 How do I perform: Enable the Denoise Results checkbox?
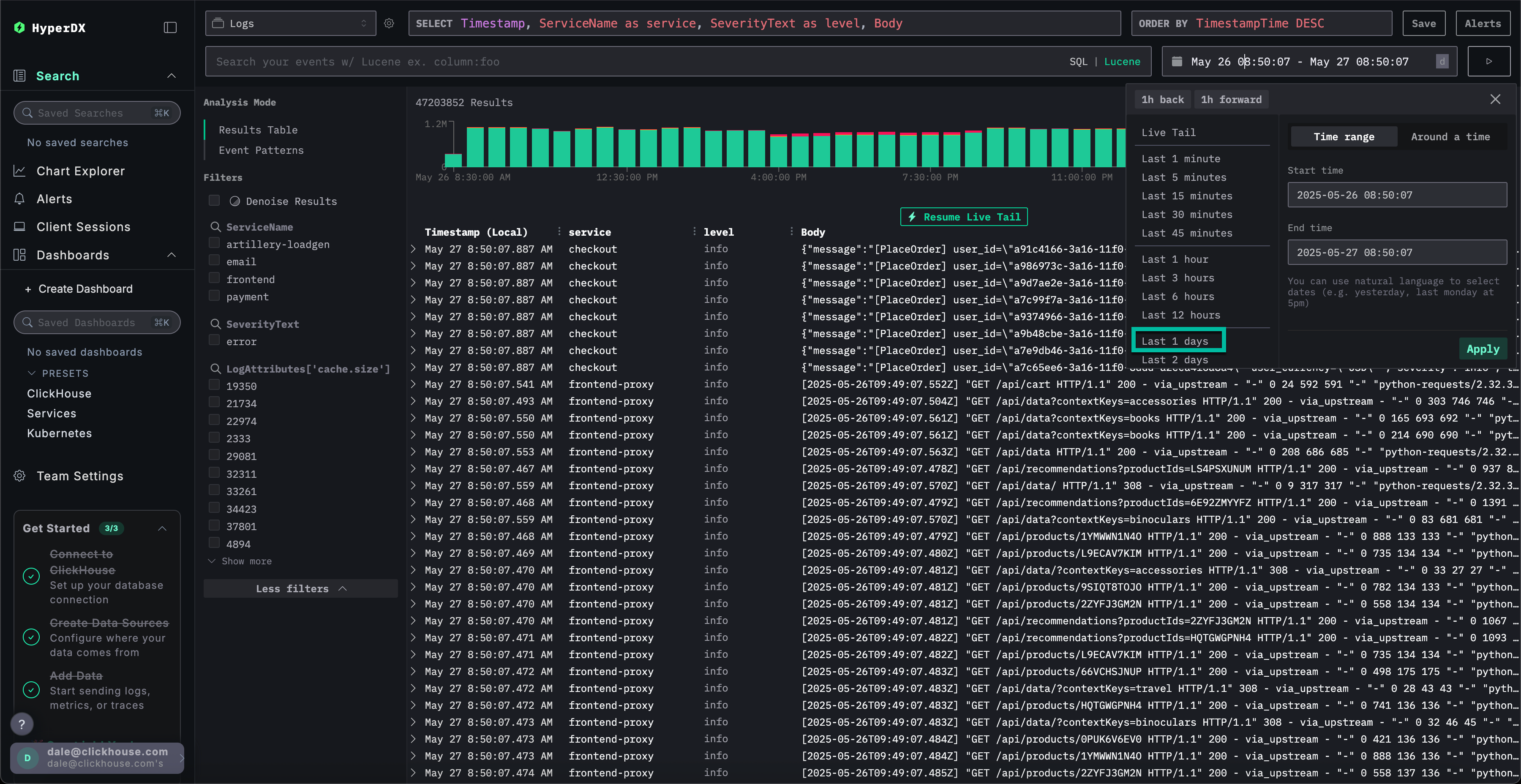pos(214,201)
